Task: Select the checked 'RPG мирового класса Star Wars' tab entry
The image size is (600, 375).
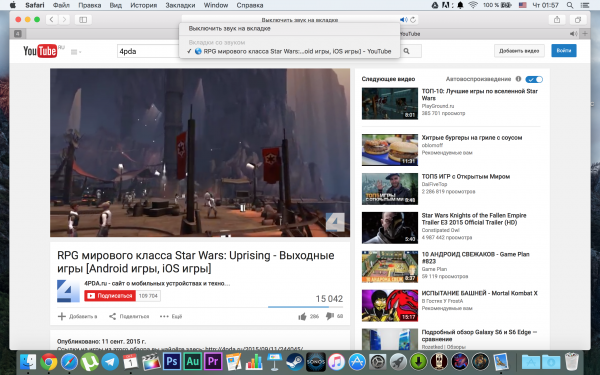Action: (289, 51)
